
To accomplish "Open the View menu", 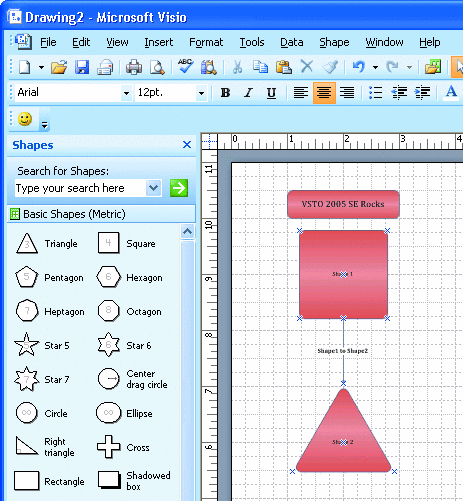I will (x=117, y=42).
